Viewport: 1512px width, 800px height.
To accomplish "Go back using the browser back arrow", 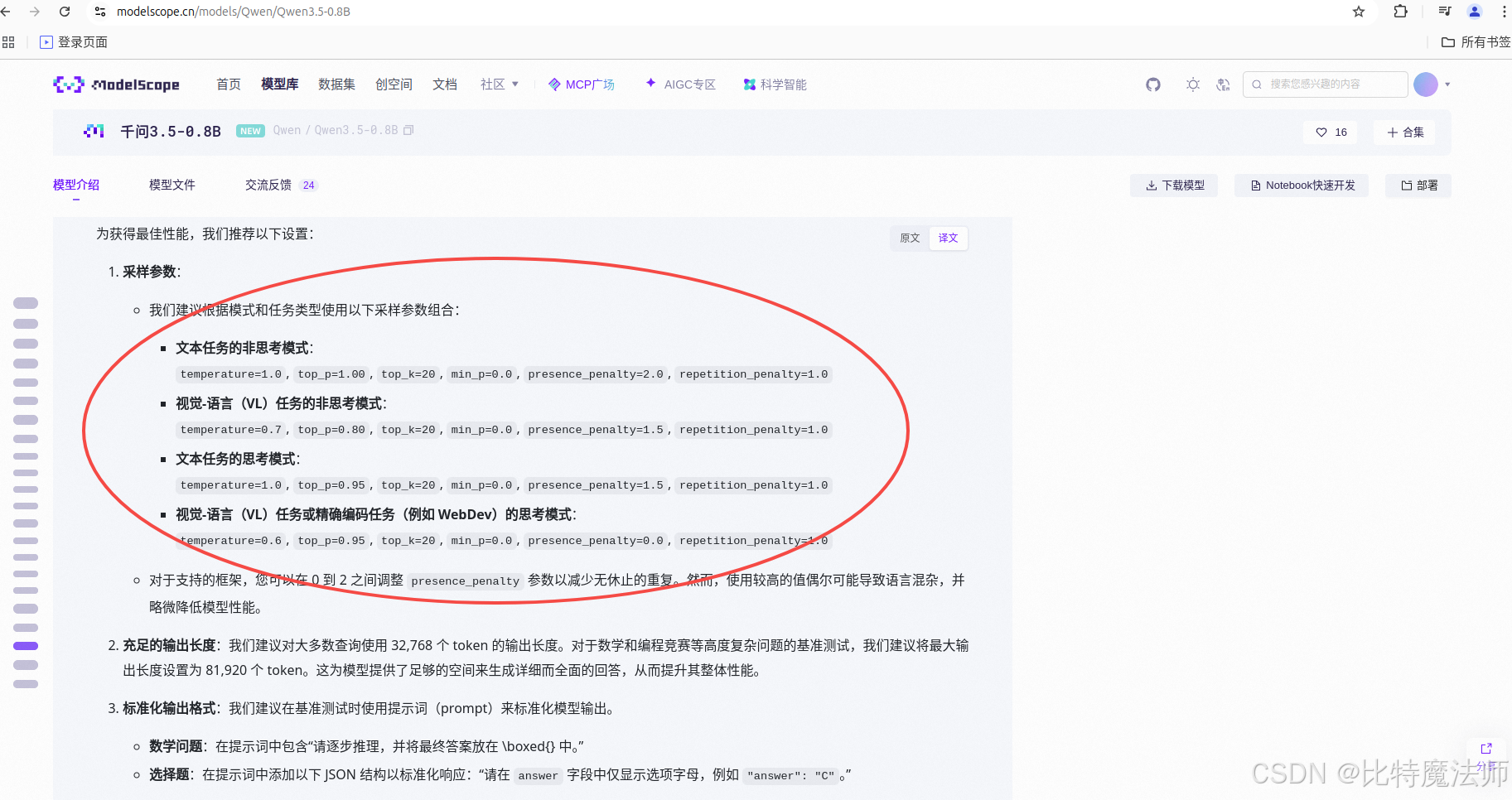I will coord(6,12).
